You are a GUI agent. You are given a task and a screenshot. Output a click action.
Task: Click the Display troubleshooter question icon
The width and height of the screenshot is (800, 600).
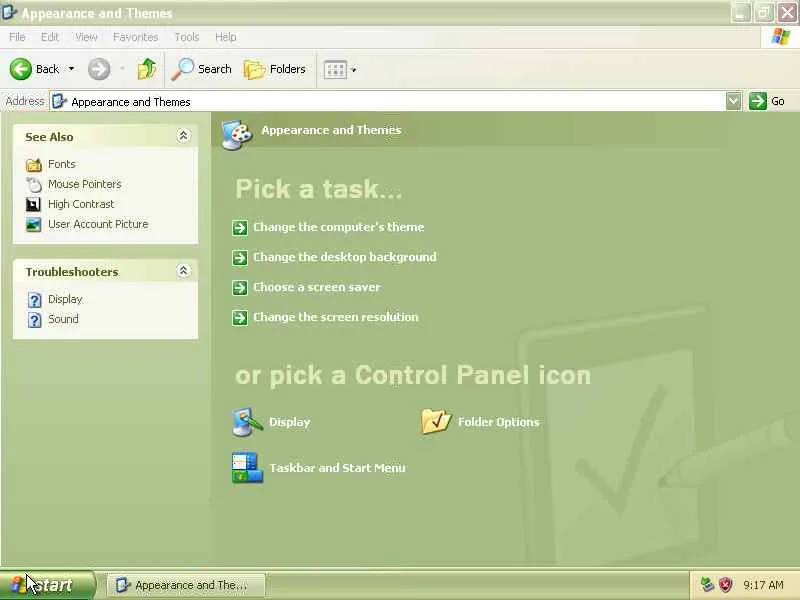[x=34, y=300]
